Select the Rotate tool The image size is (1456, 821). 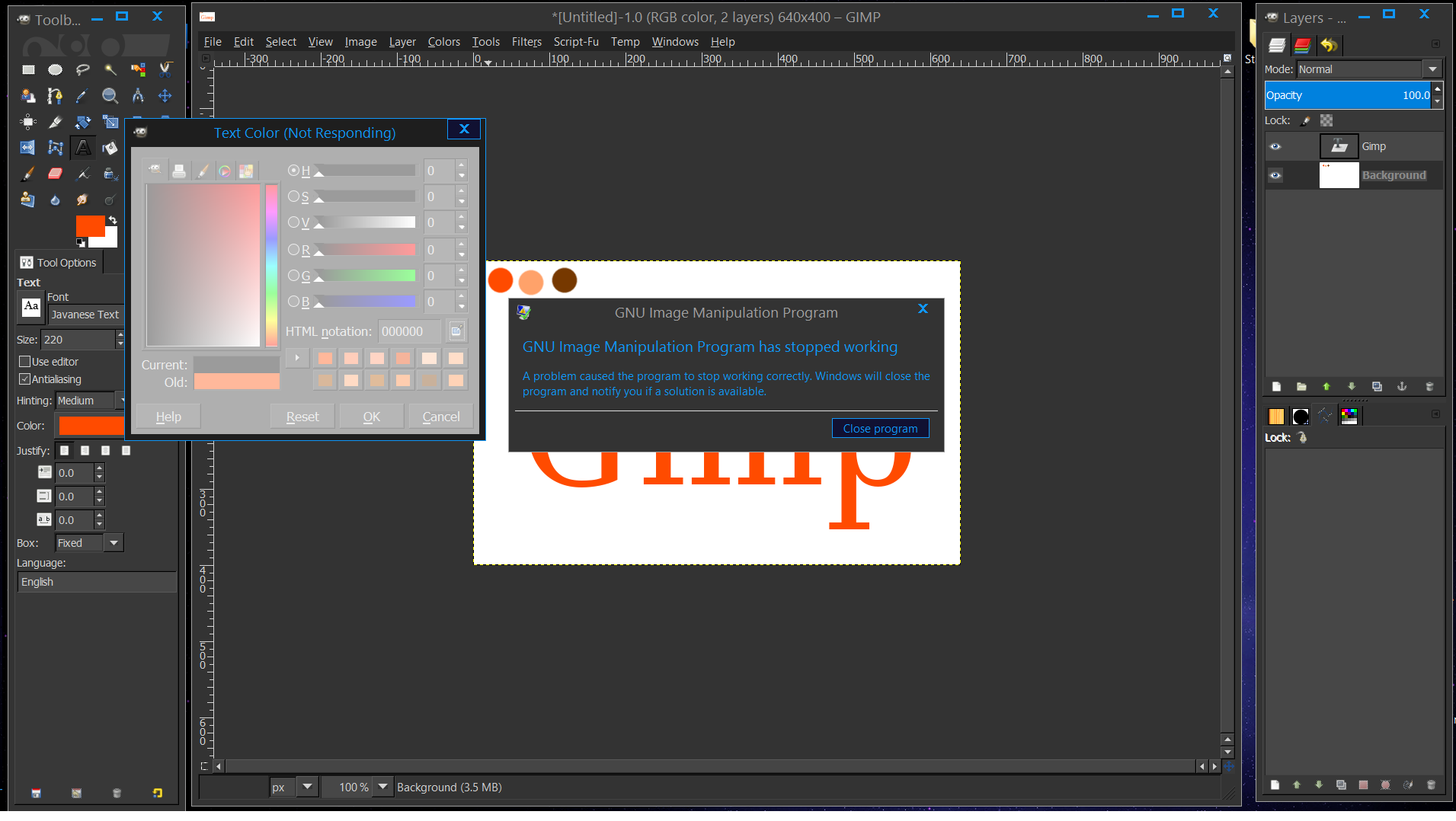(x=83, y=122)
